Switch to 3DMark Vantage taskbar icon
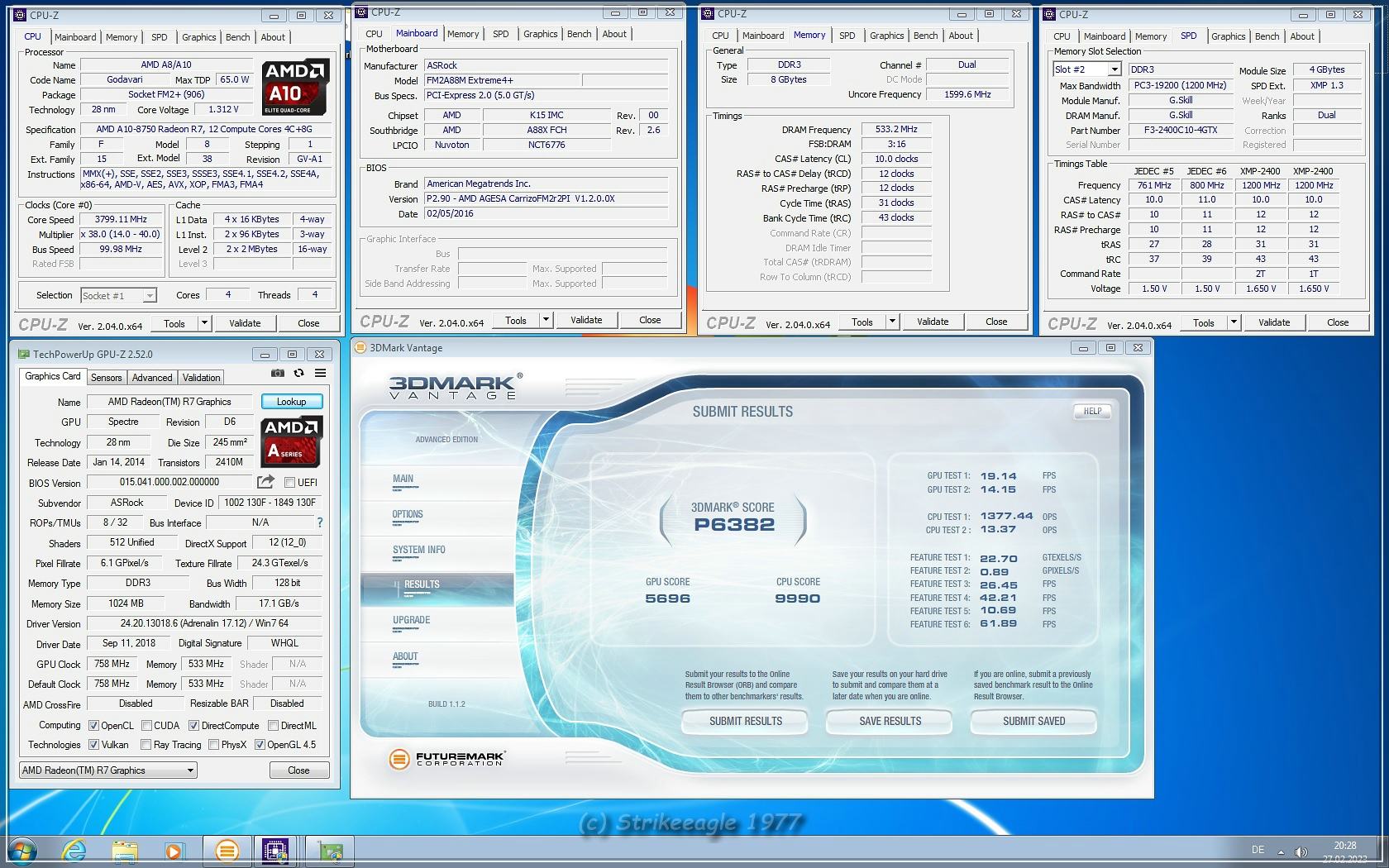The height and width of the screenshot is (868, 1389). point(227,851)
